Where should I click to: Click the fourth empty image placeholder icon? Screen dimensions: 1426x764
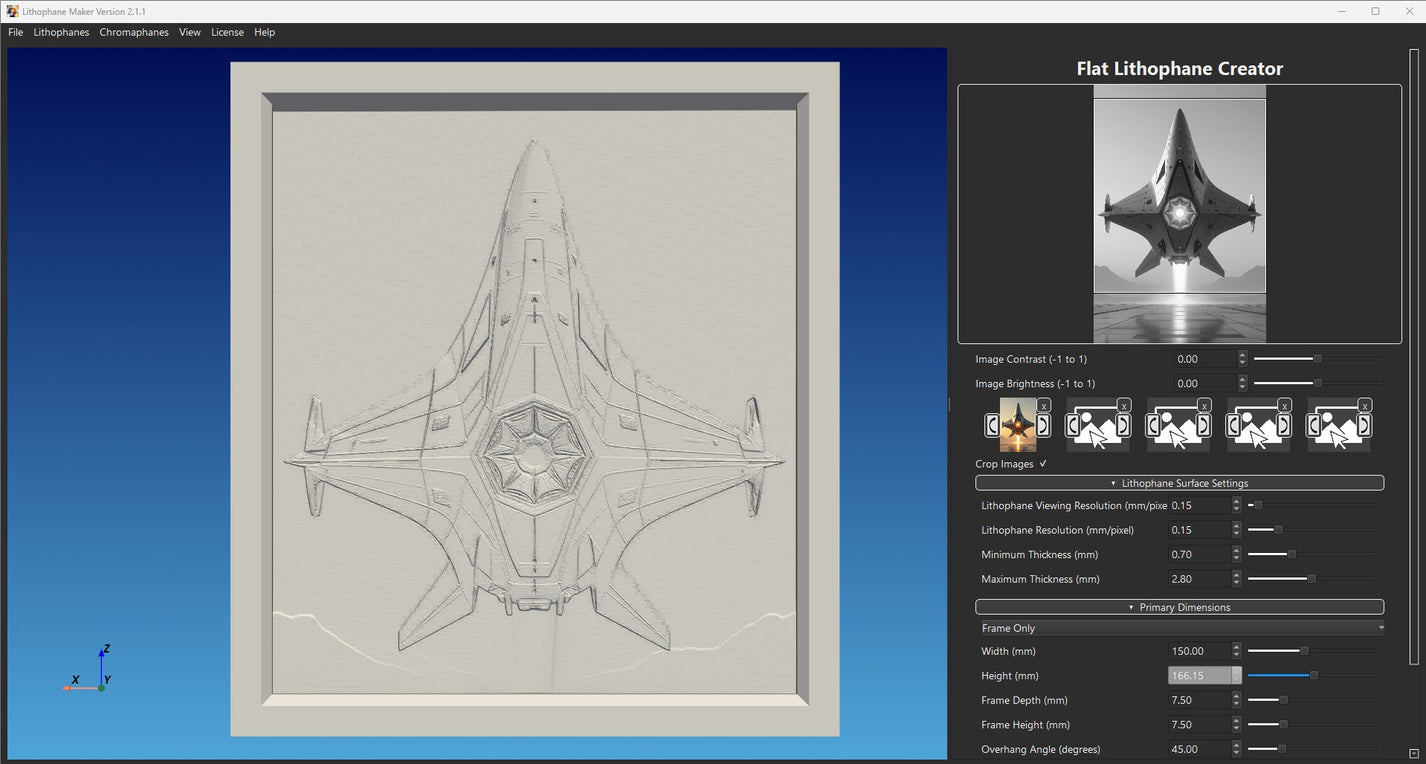click(x=1258, y=428)
